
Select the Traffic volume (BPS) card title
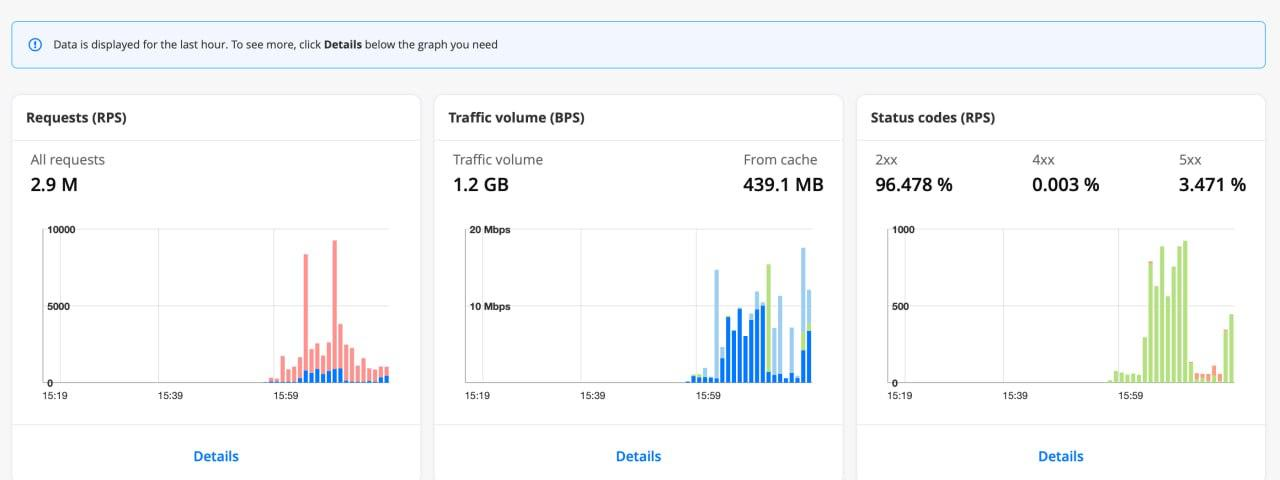tap(516, 118)
